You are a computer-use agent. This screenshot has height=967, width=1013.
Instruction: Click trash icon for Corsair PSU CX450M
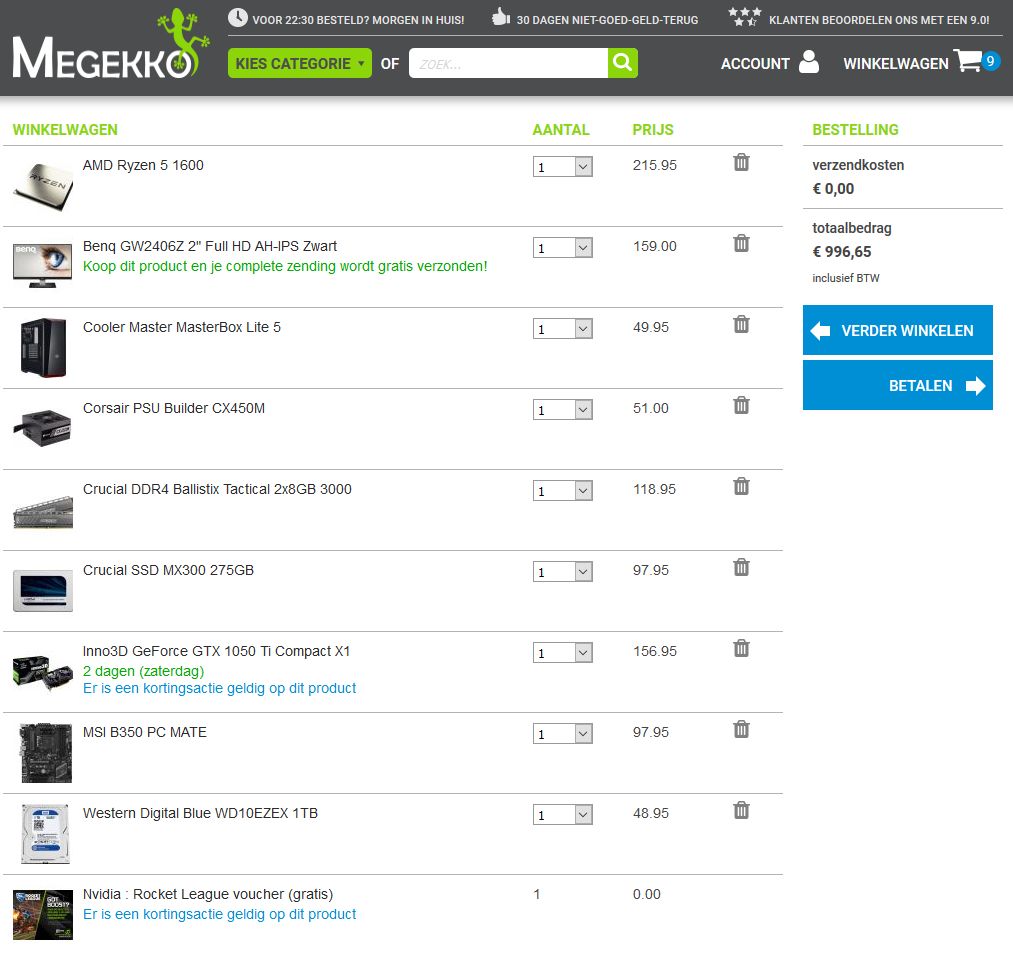click(x=741, y=405)
